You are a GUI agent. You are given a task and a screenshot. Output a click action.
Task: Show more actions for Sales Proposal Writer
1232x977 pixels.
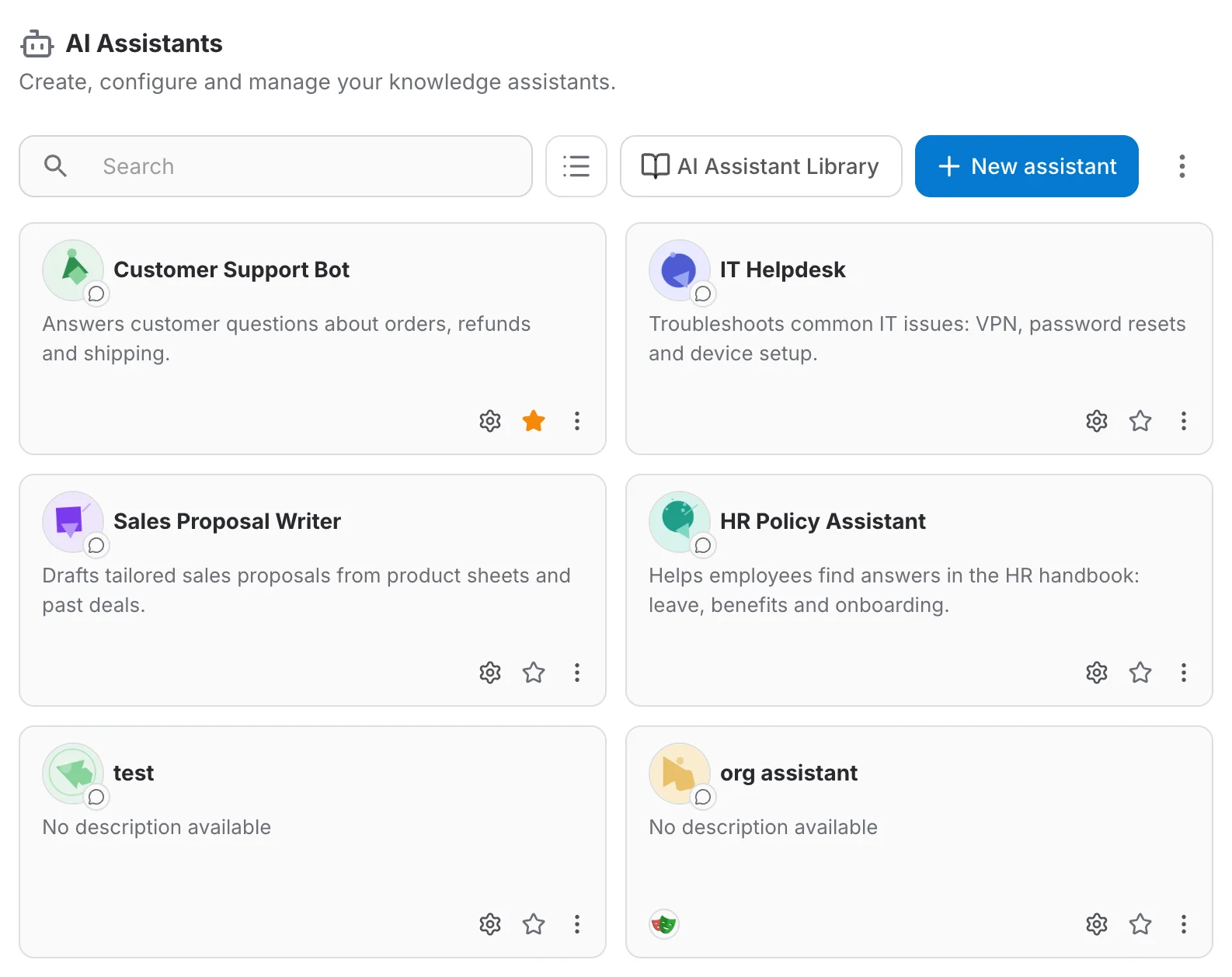577,673
